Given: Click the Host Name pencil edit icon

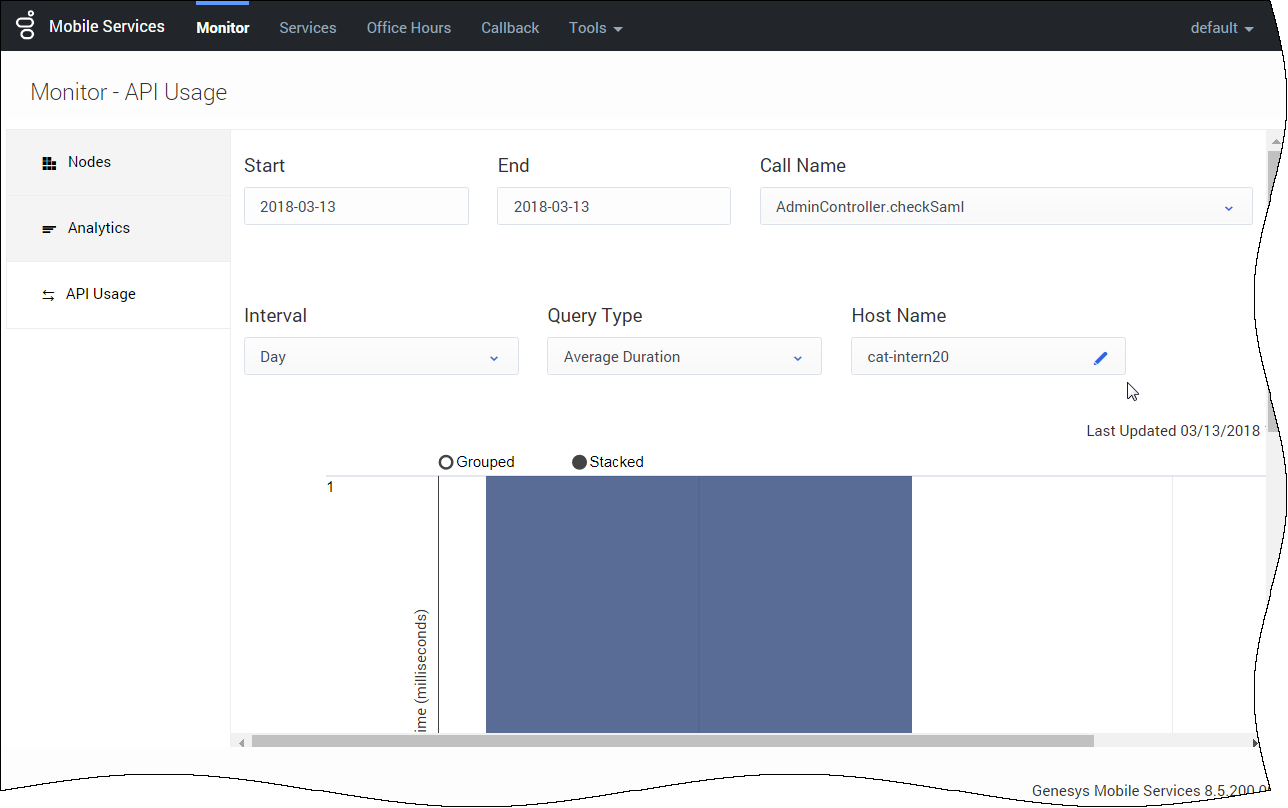Looking at the screenshot, I should click(1100, 357).
